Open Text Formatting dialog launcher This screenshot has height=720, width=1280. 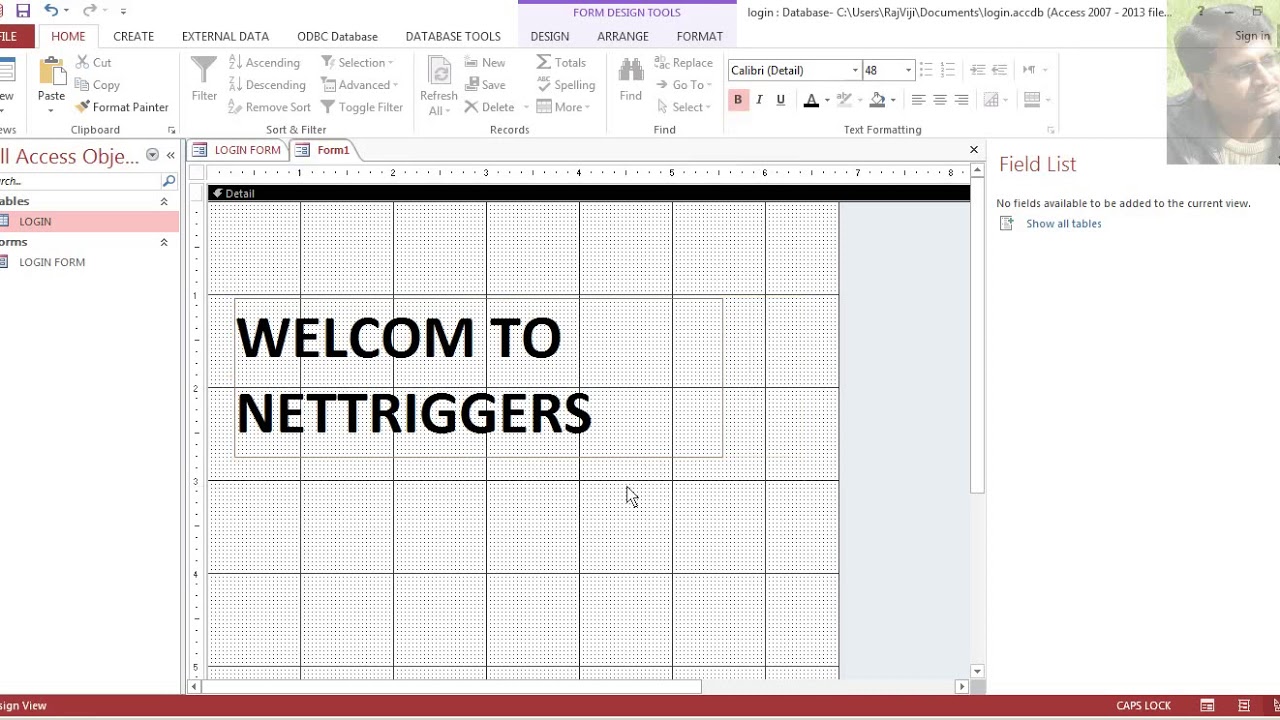[1050, 130]
